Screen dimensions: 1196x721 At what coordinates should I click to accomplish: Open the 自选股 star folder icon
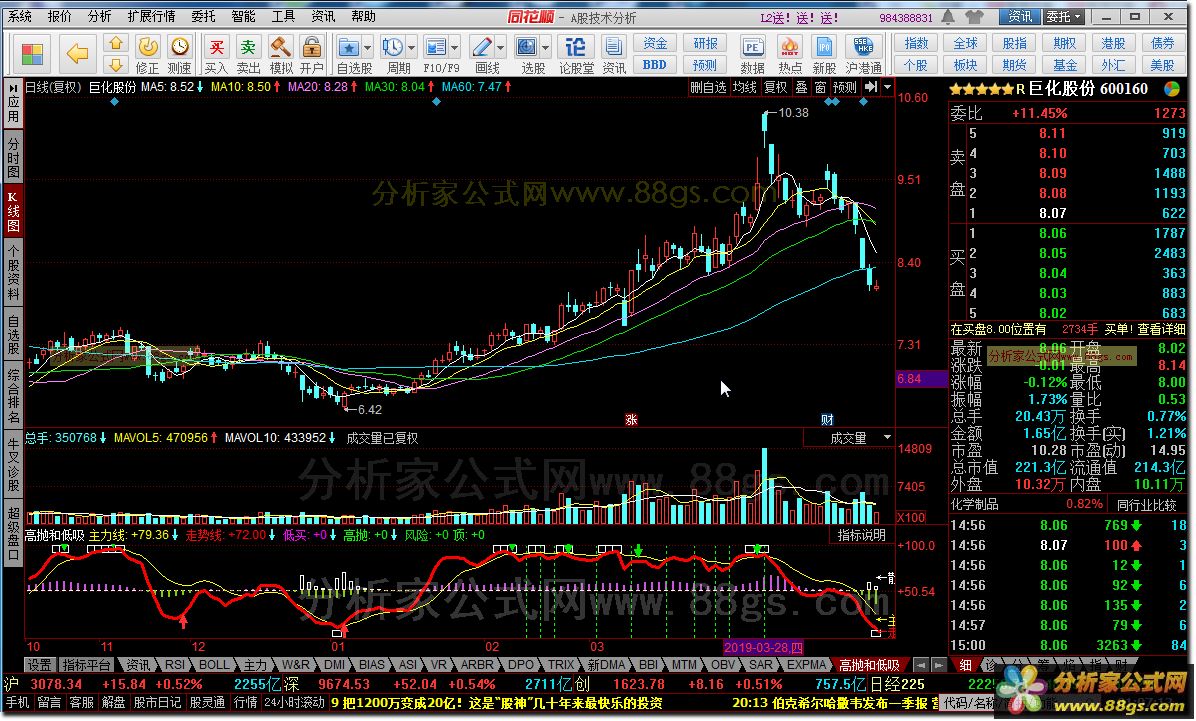click(x=349, y=48)
